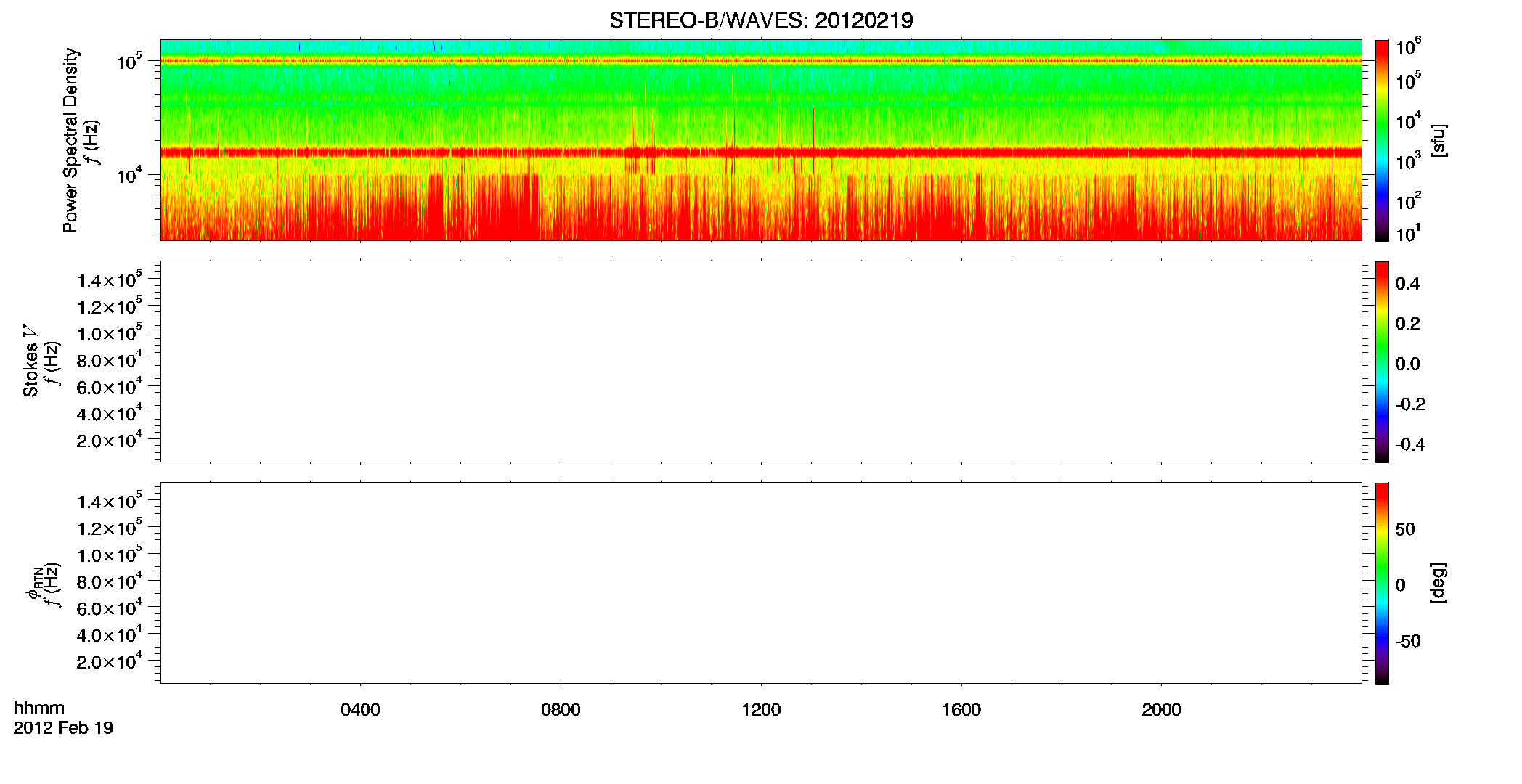This screenshot has height=784, width=1522.
Task: Click the power spectral density colorbar
Action: tap(1382, 140)
